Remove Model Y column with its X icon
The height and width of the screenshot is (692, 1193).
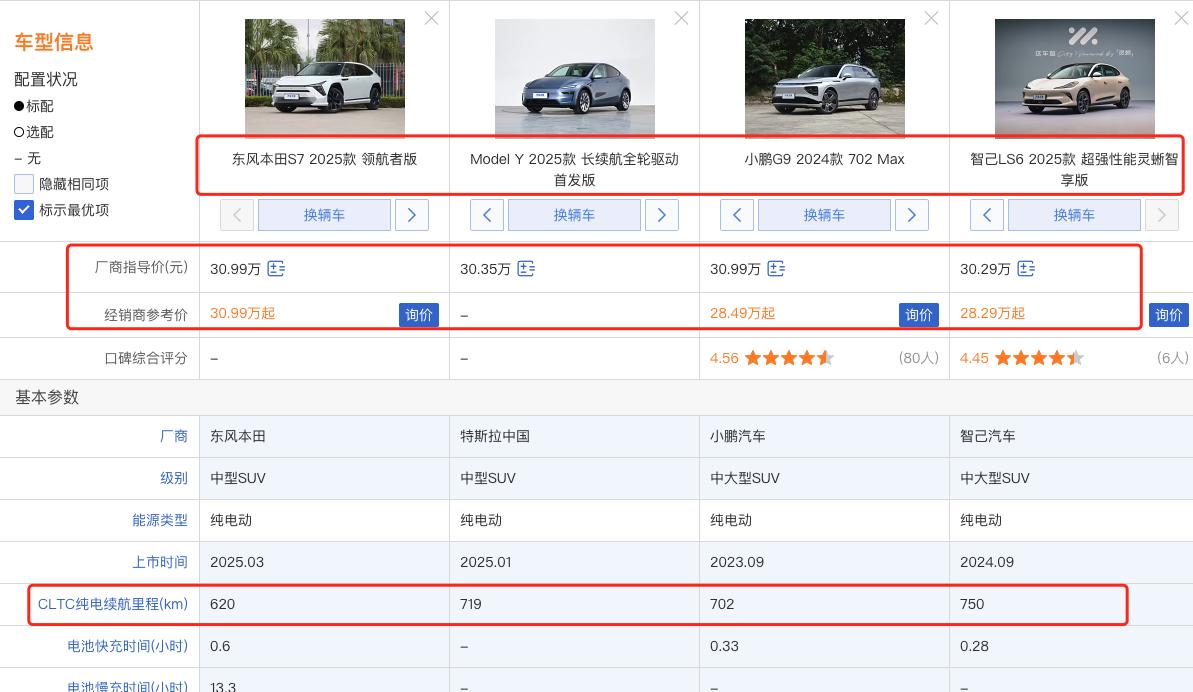[681, 17]
